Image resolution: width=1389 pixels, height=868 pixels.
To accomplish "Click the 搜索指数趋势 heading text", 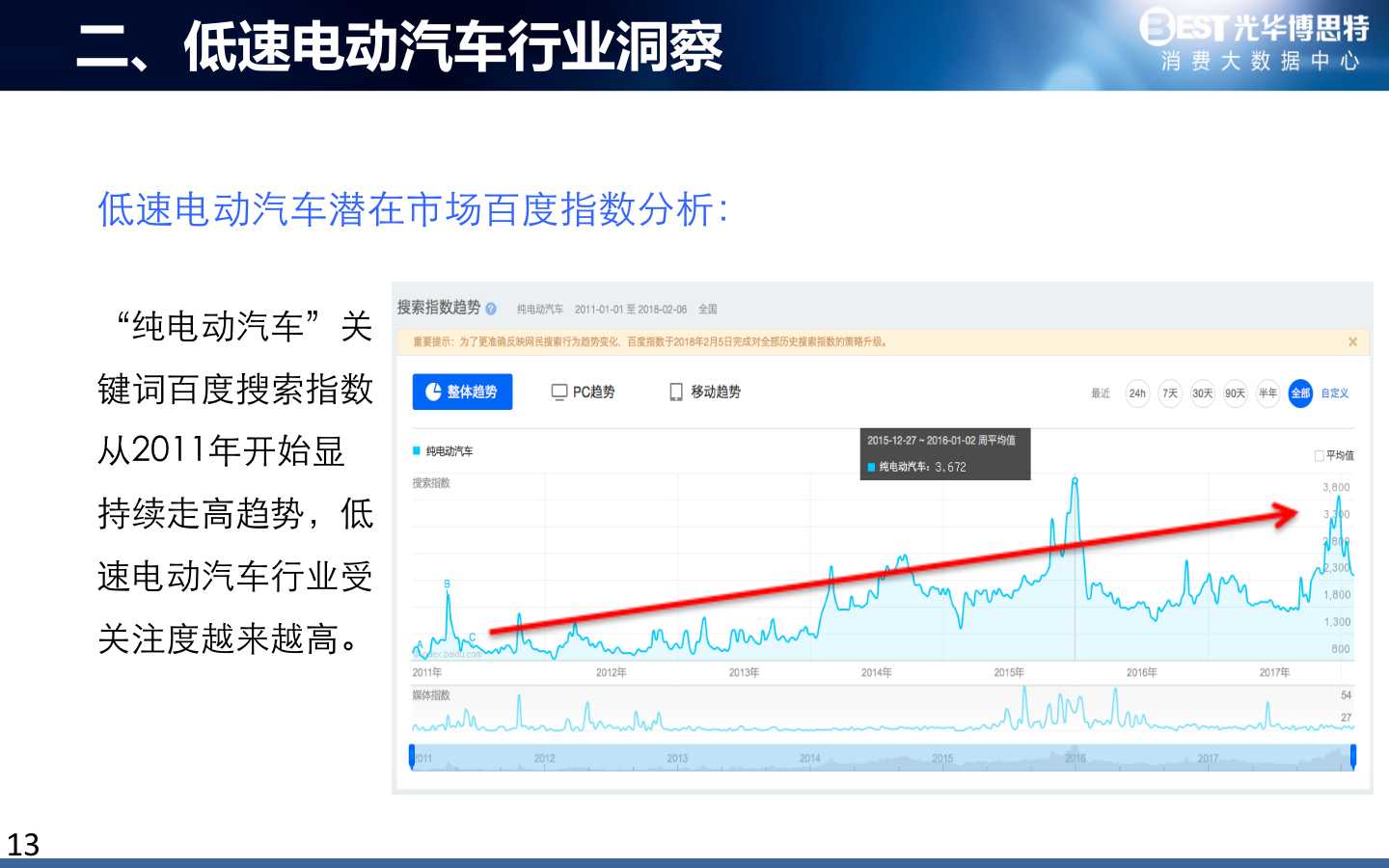I will (439, 307).
